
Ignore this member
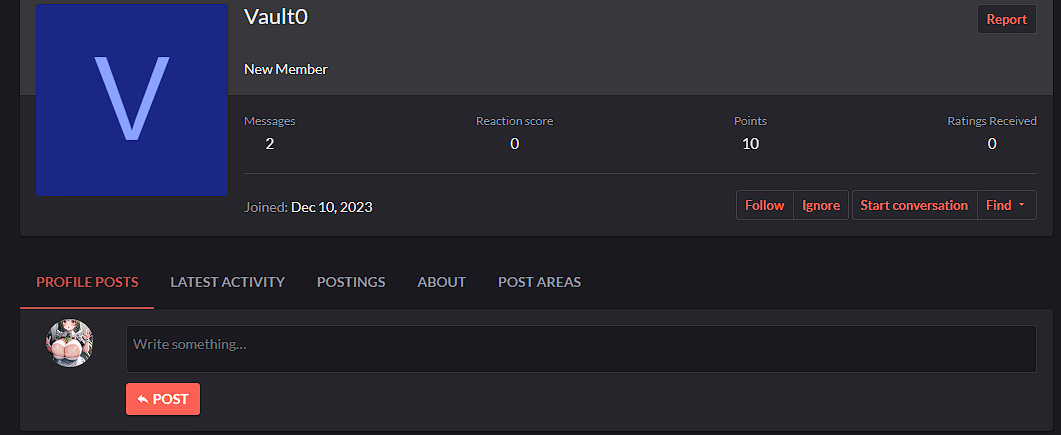point(821,205)
